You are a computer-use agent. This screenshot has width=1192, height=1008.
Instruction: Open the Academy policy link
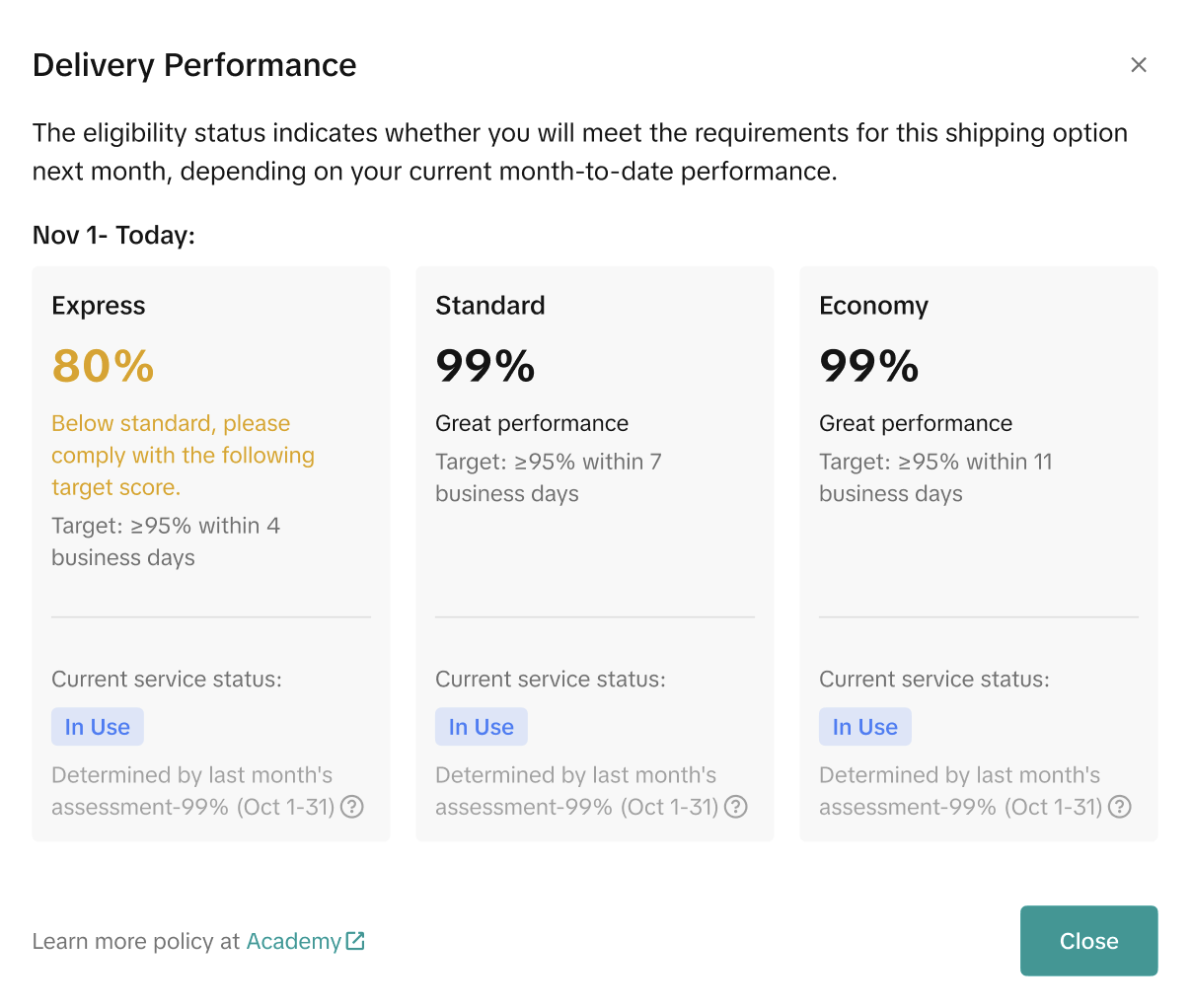(293, 941)
